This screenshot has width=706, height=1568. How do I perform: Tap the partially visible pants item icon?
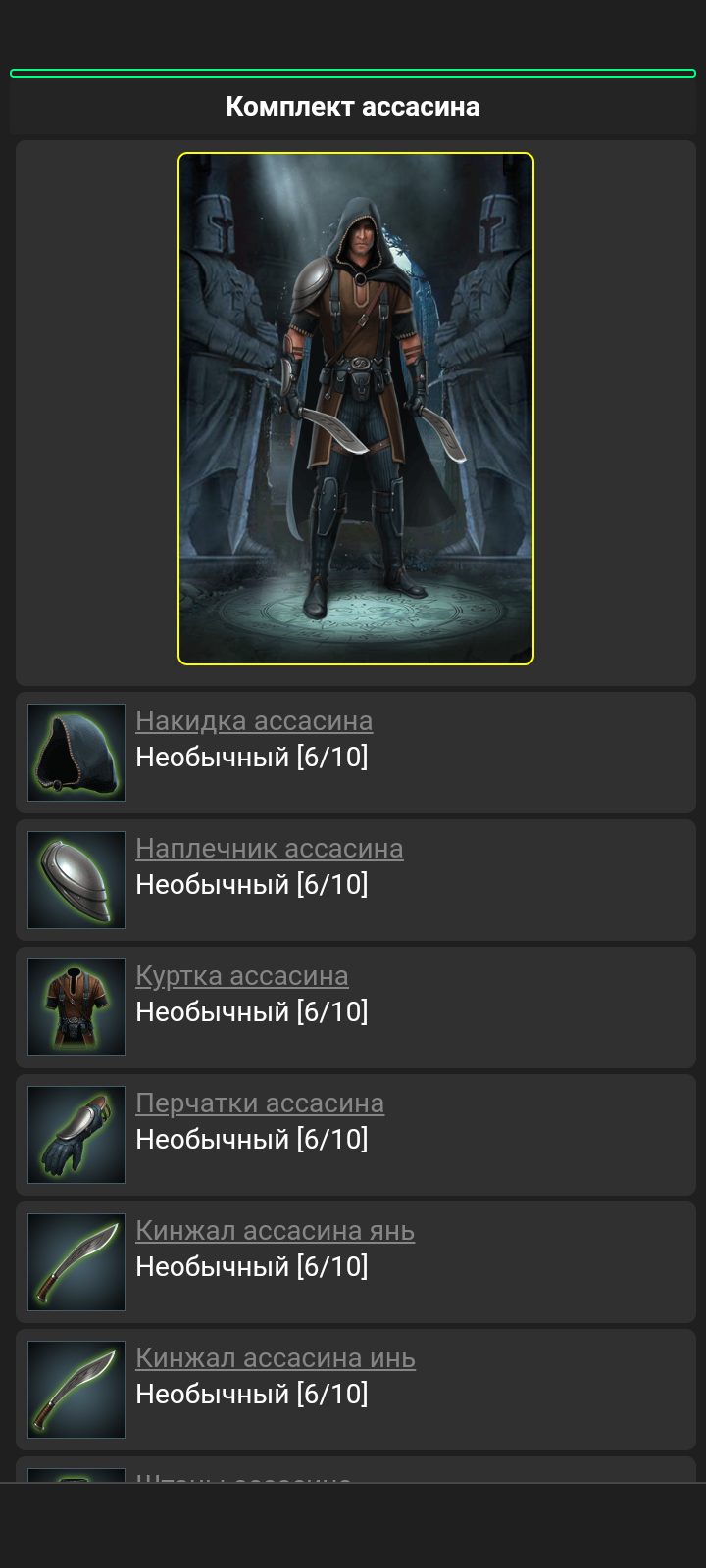76,1475
